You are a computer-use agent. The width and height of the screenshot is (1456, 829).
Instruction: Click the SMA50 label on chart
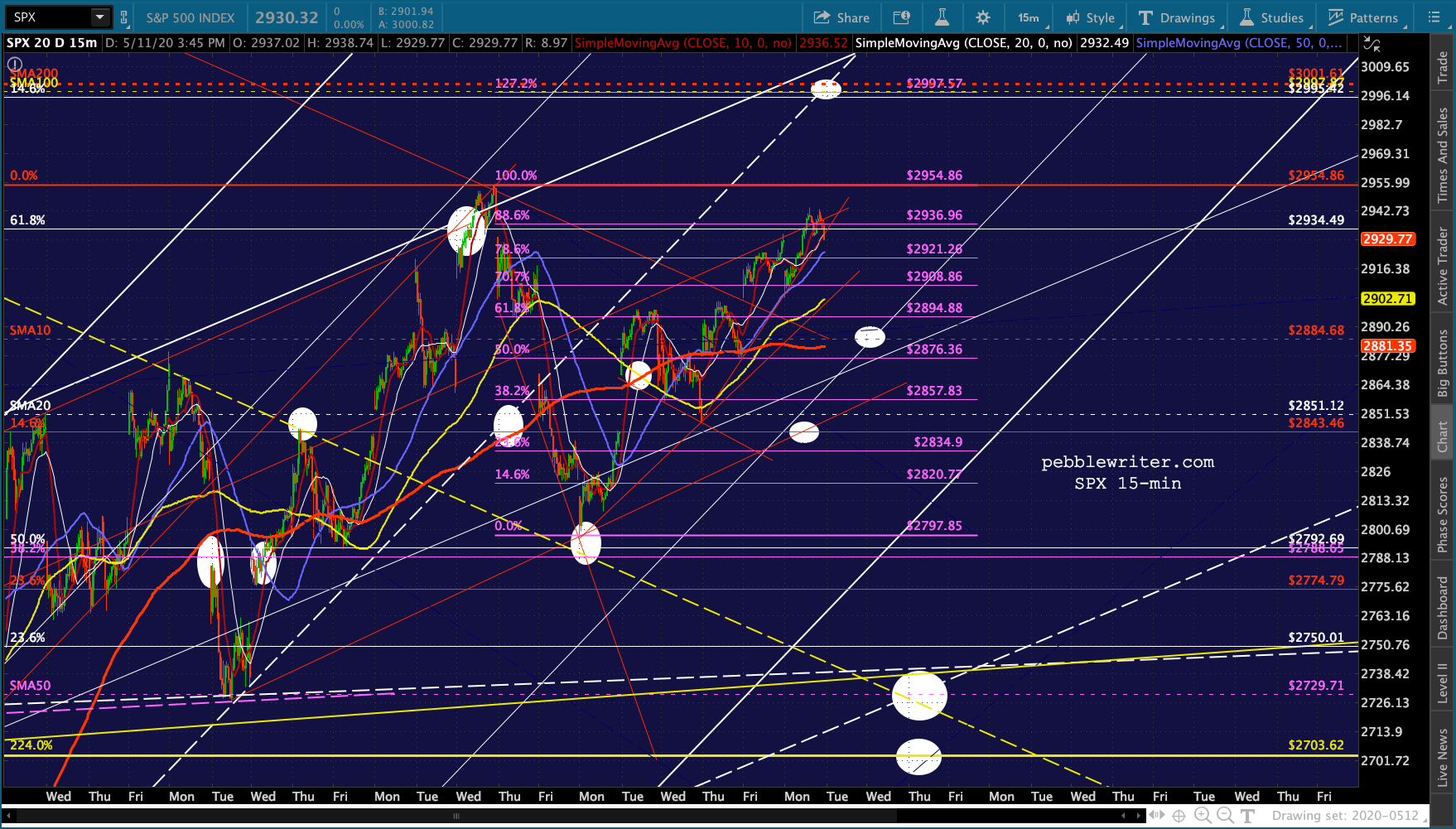coord(31,686)
